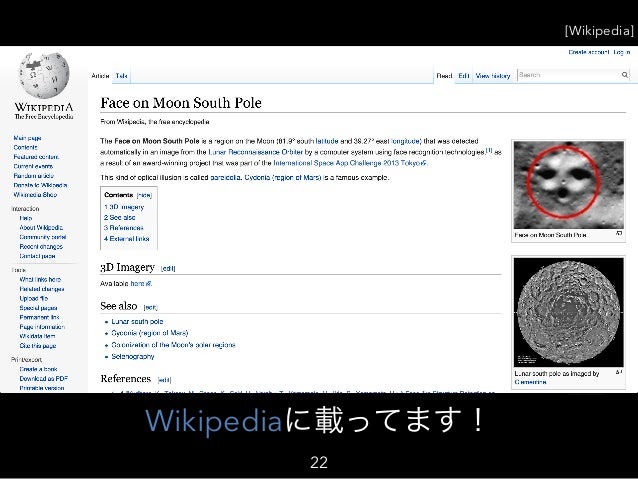638x479 pixels.
Task: Click the 'here' external link
Action: [x=141, y=284]
